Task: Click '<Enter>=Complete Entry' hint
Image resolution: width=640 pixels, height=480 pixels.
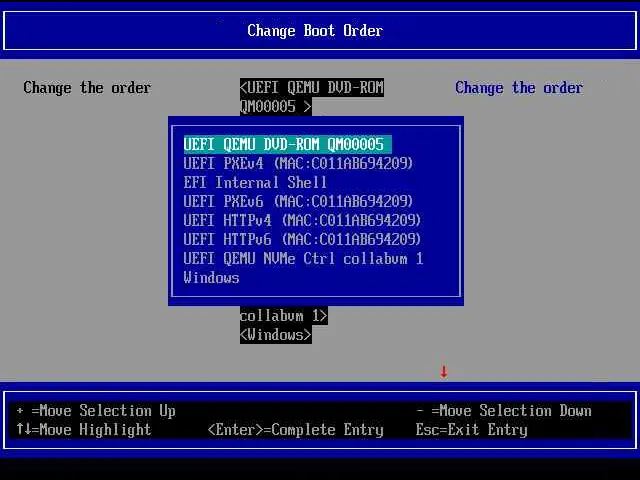Action: click(296, 429)
